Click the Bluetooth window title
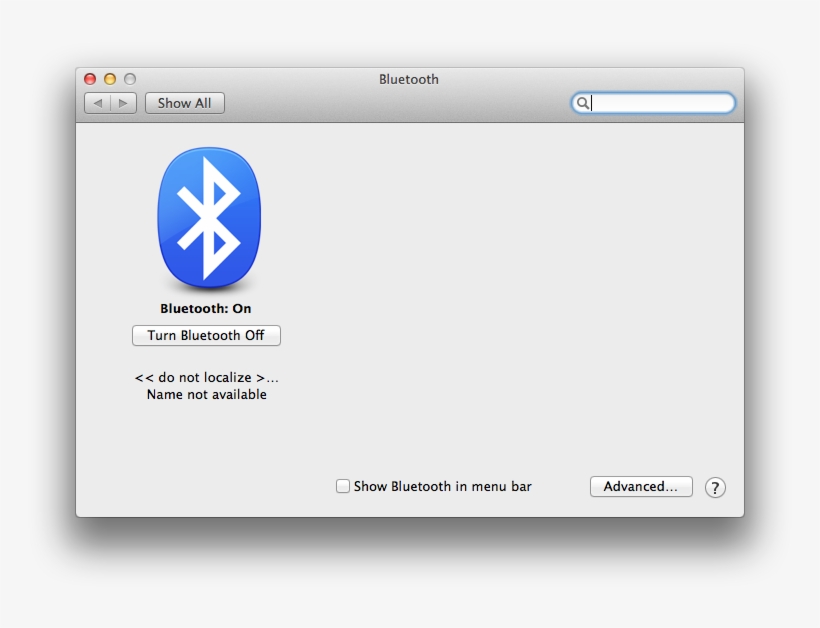820x628 pixels. click(x=409, y=79)
